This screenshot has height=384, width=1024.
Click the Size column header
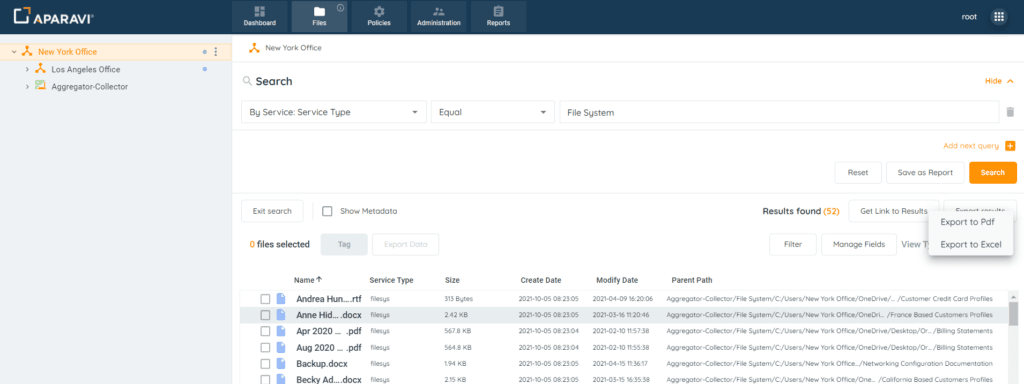(x=452, y=280)
